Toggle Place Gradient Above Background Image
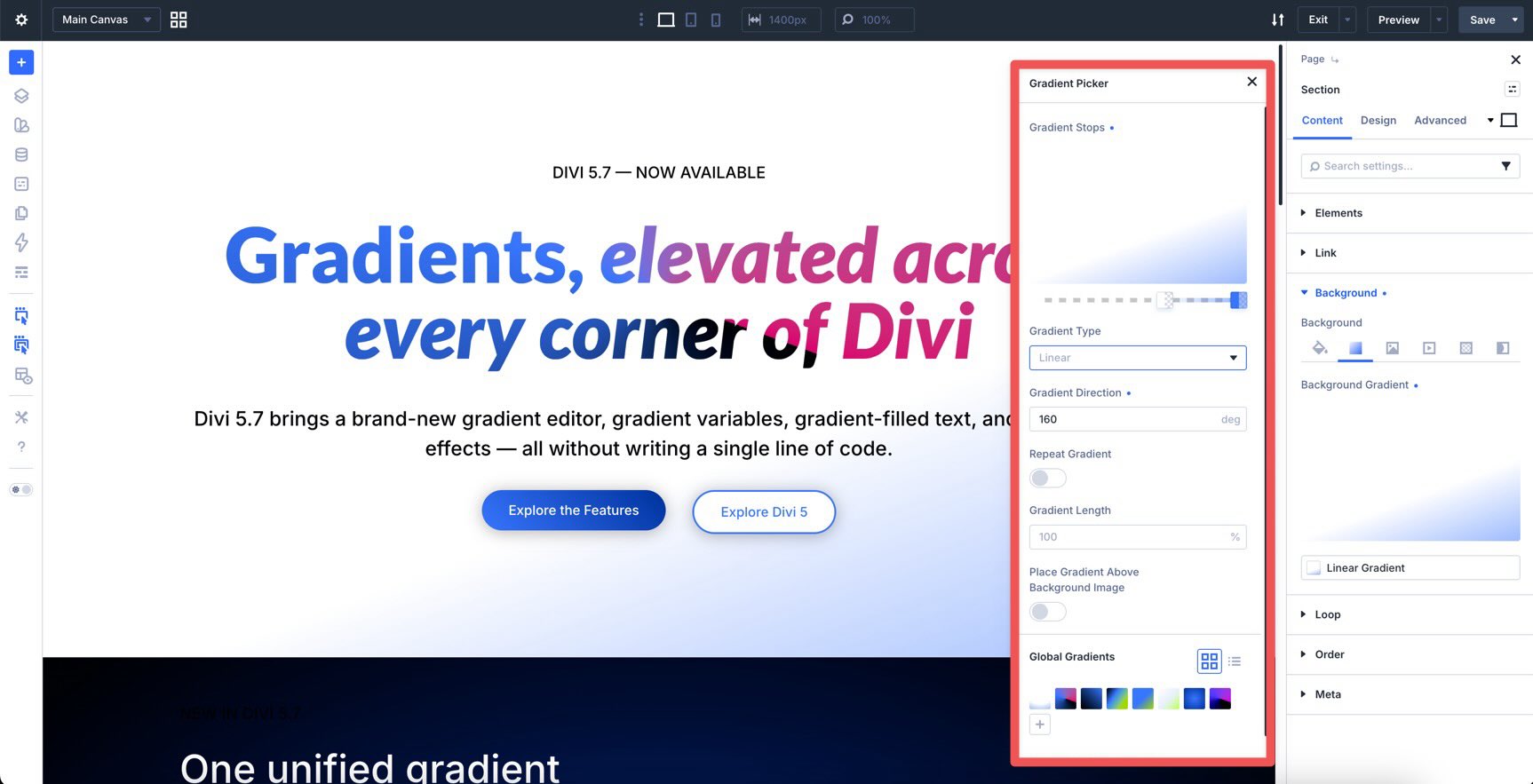 coord(1048,612)
